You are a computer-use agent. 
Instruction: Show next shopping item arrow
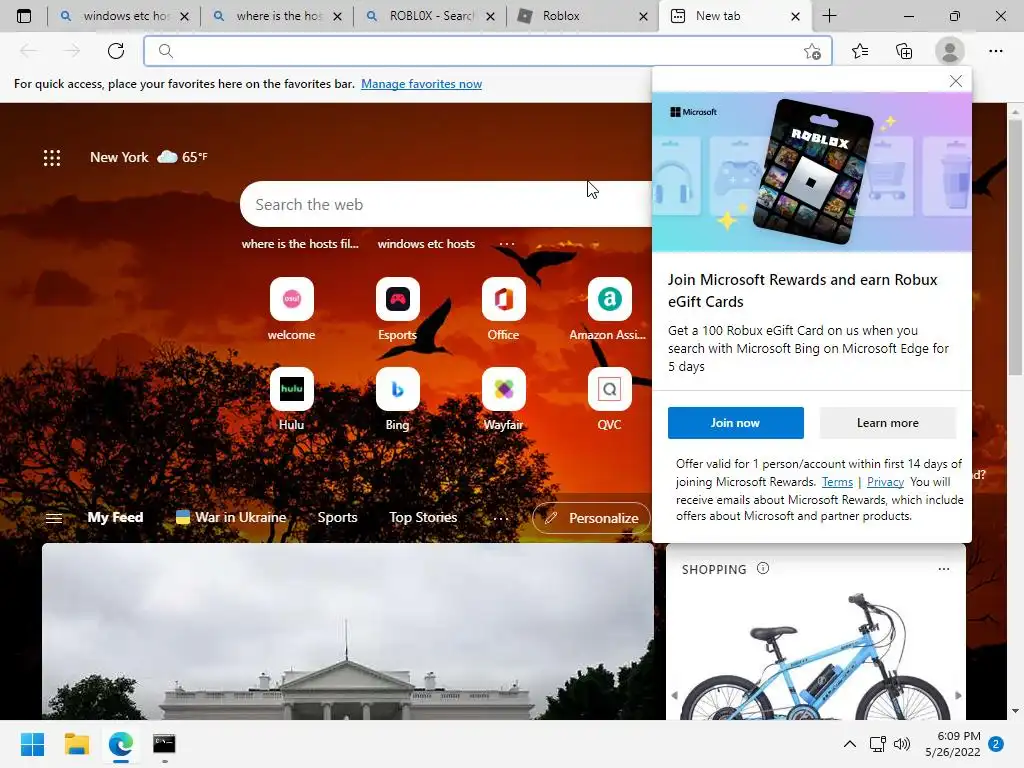click(958, 696)
